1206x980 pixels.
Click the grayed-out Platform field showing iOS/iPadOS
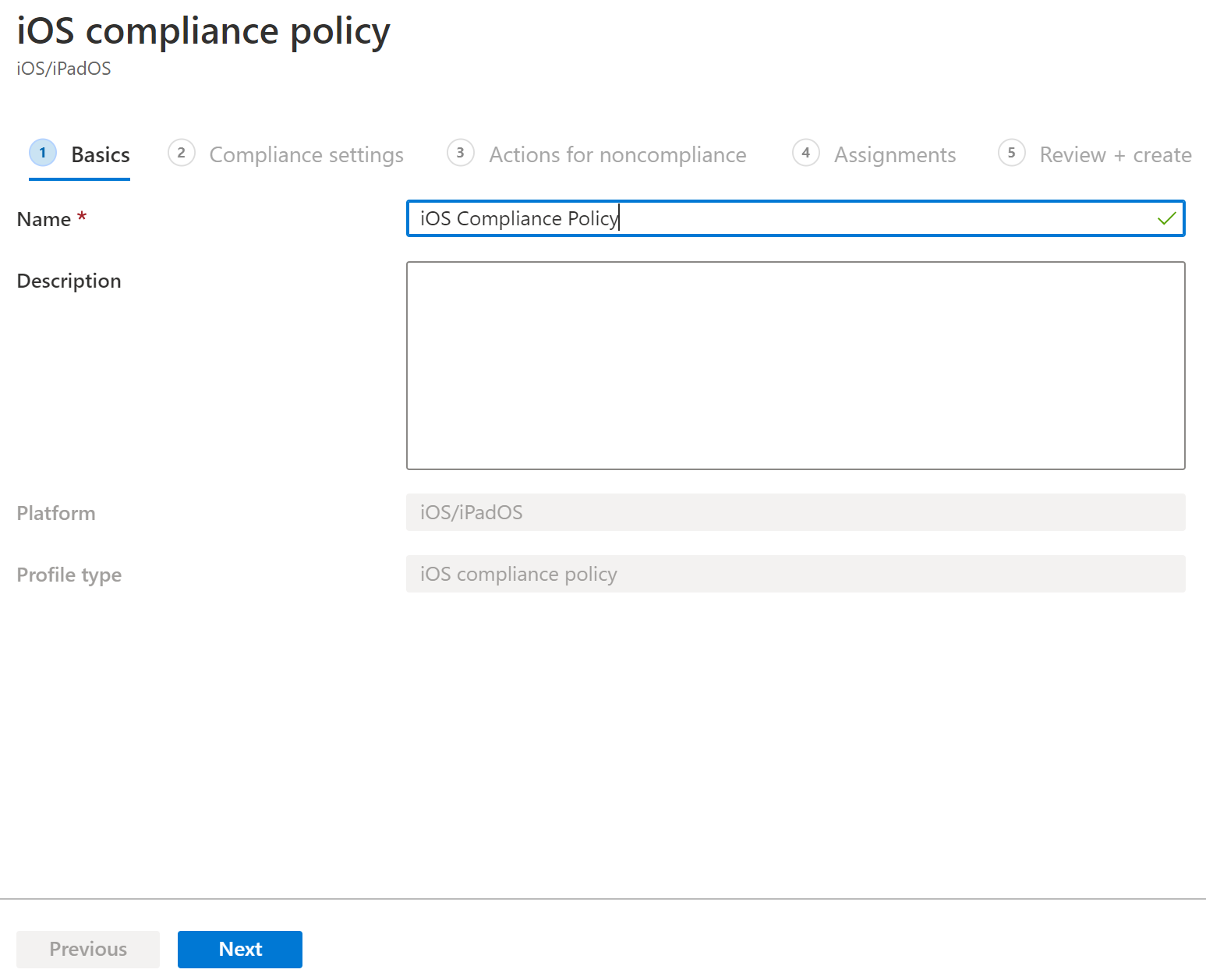coord(794,512)
